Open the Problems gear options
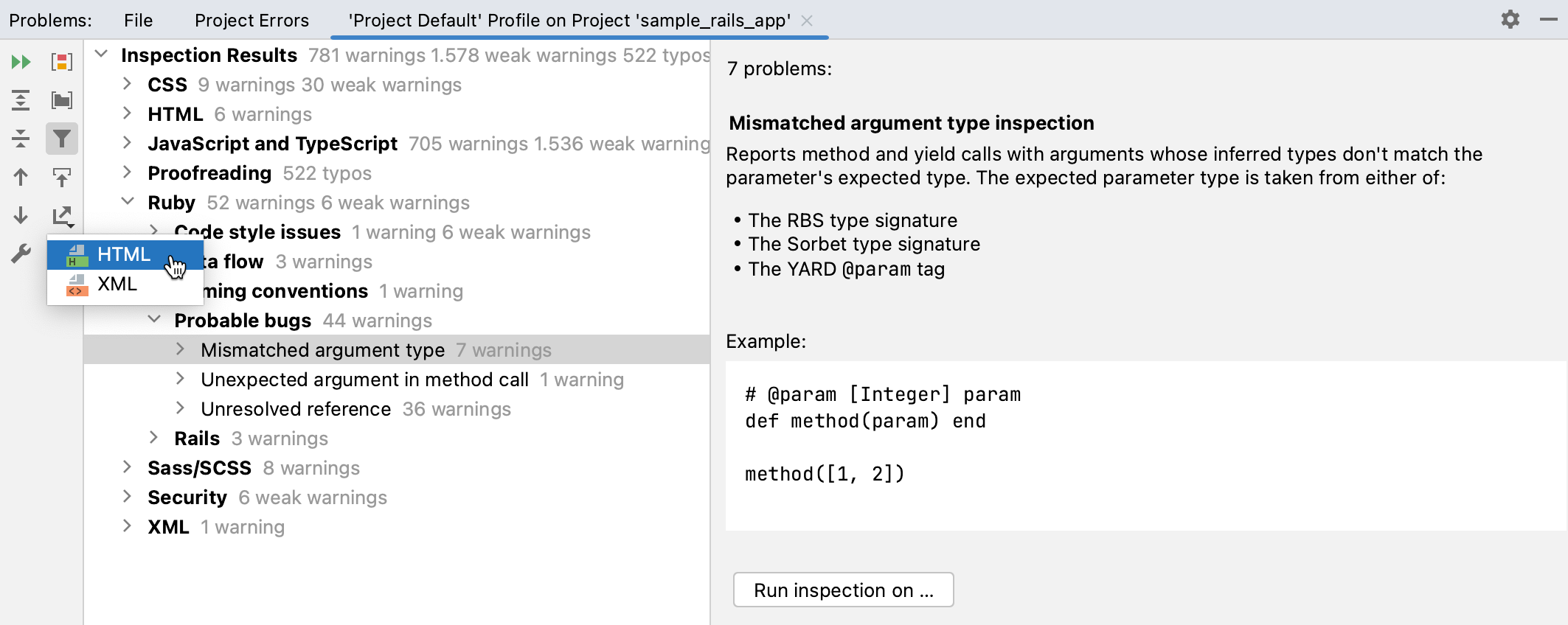 [1510, 20]
